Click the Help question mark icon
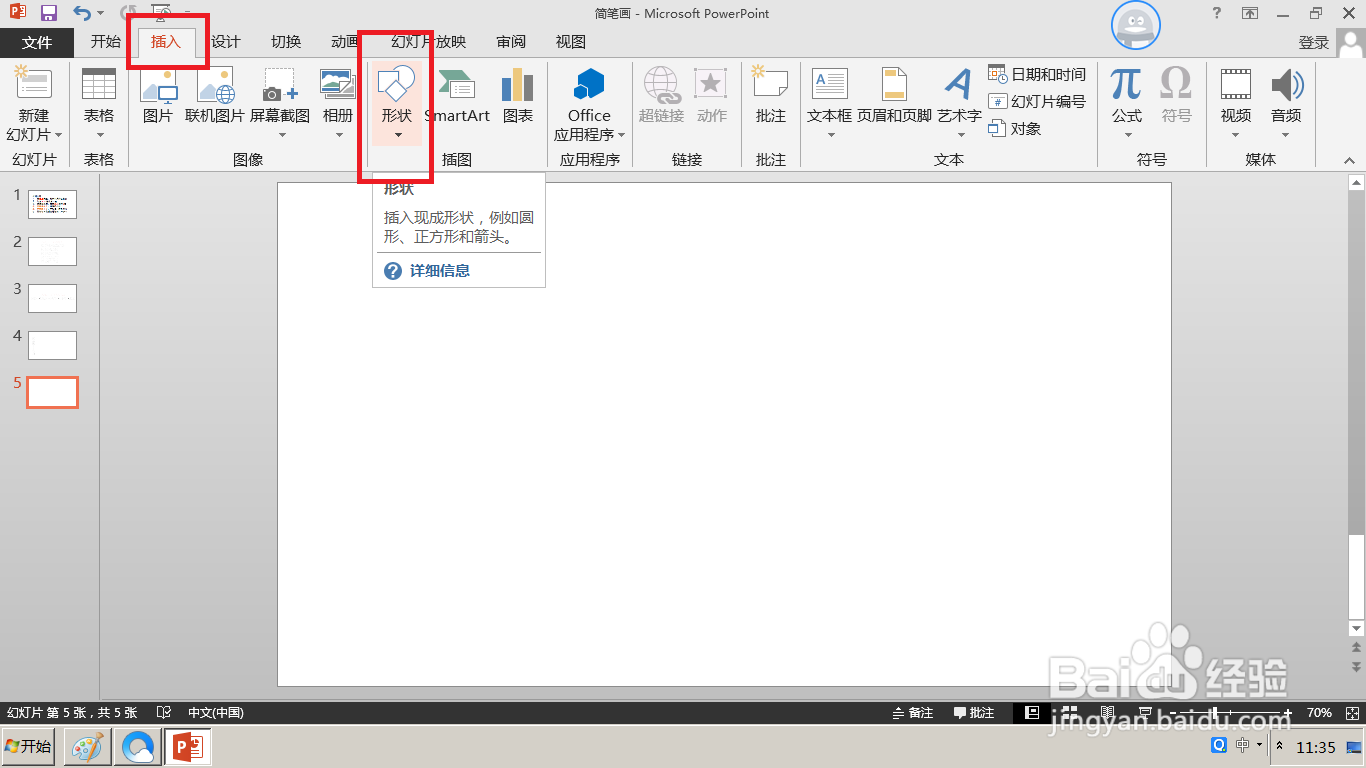 click(1216, 13)
